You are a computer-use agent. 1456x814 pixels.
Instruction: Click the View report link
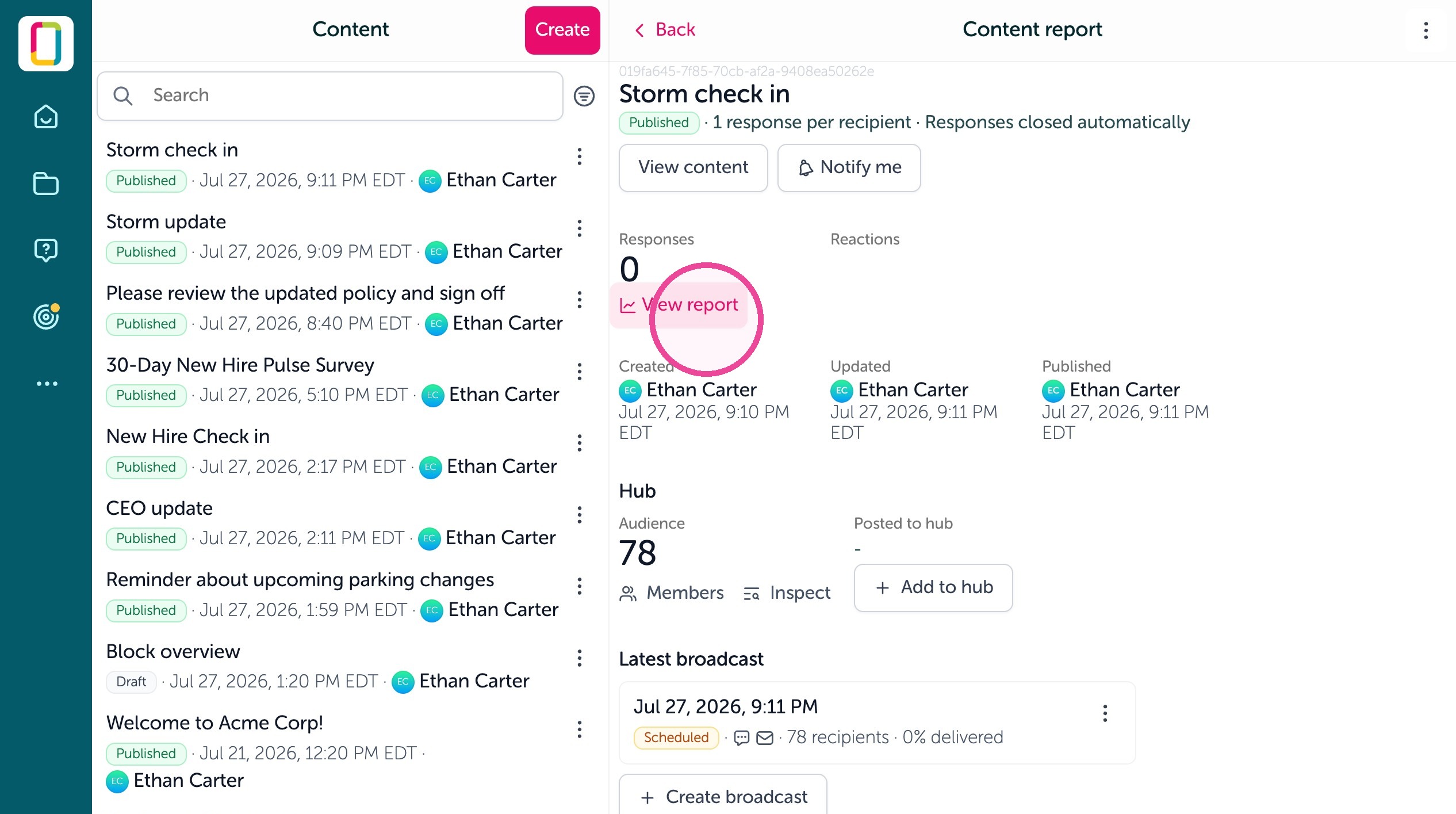pyautogui.click(x=679, y=305)
